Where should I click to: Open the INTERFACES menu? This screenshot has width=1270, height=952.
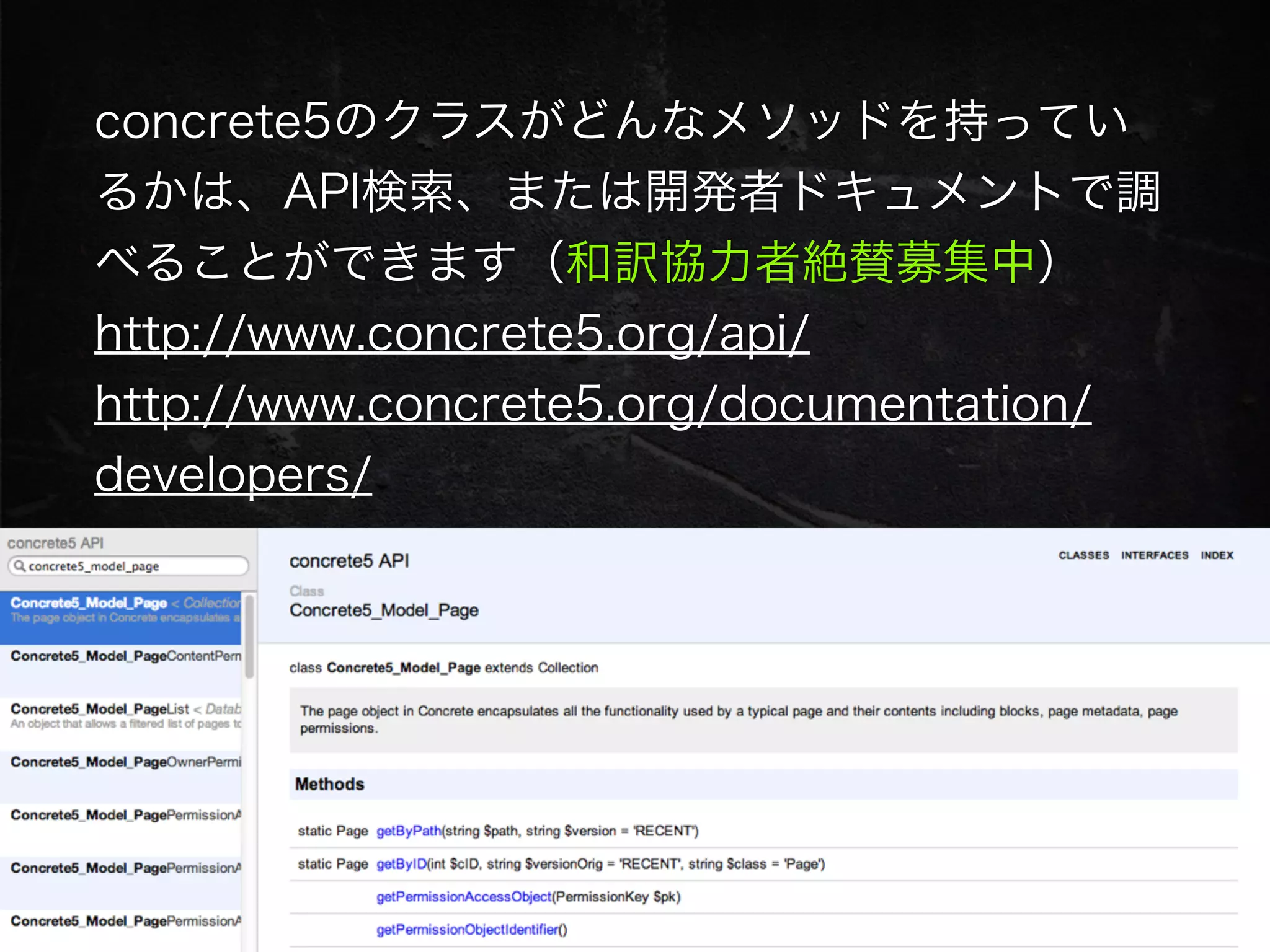1155,555
